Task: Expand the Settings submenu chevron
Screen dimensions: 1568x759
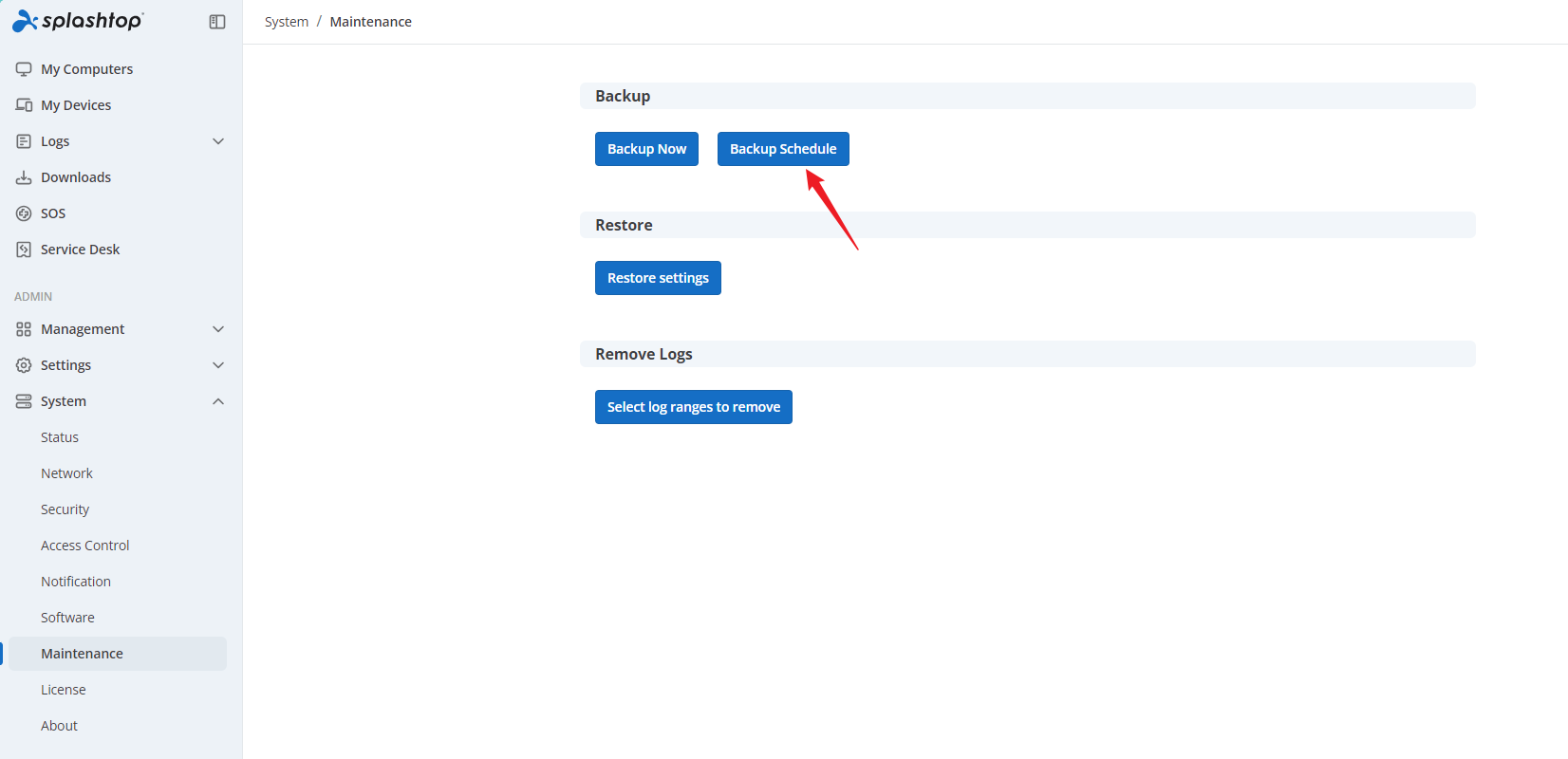Action: pyautogui.click(x=218, y=365)
